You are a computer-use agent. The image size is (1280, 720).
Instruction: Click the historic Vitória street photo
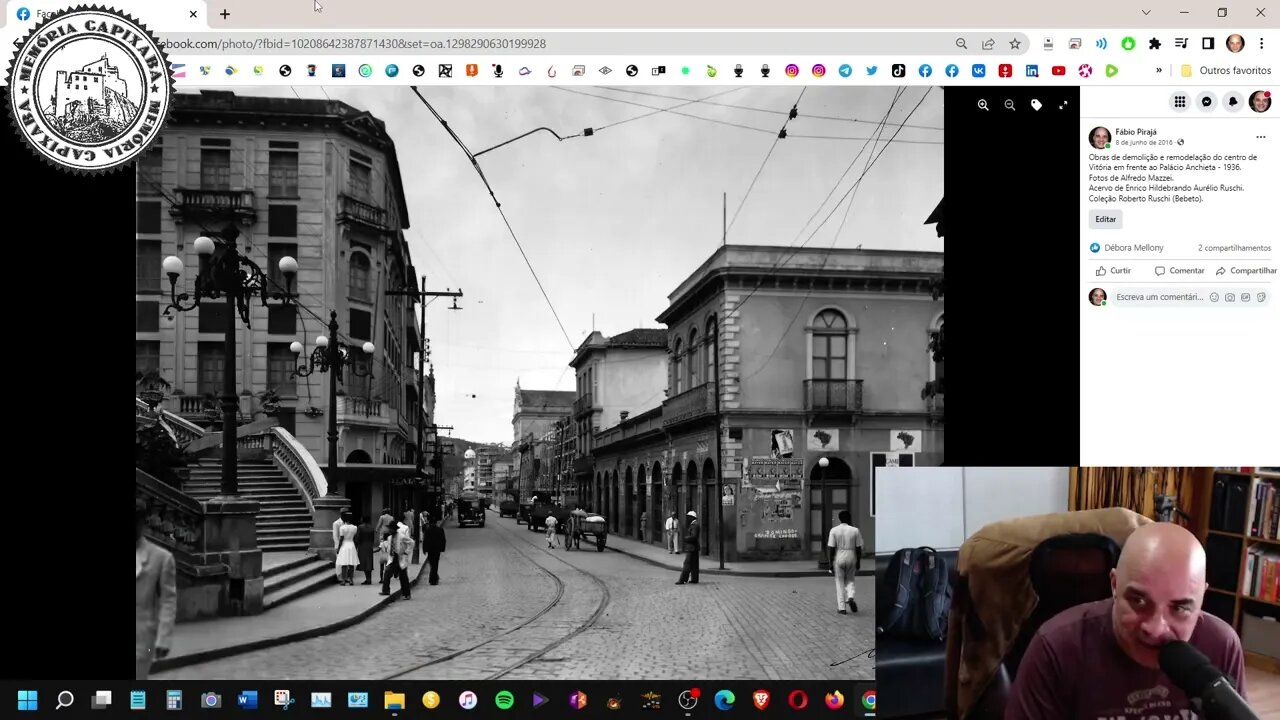pyautogui.click(x=539, y=382)
